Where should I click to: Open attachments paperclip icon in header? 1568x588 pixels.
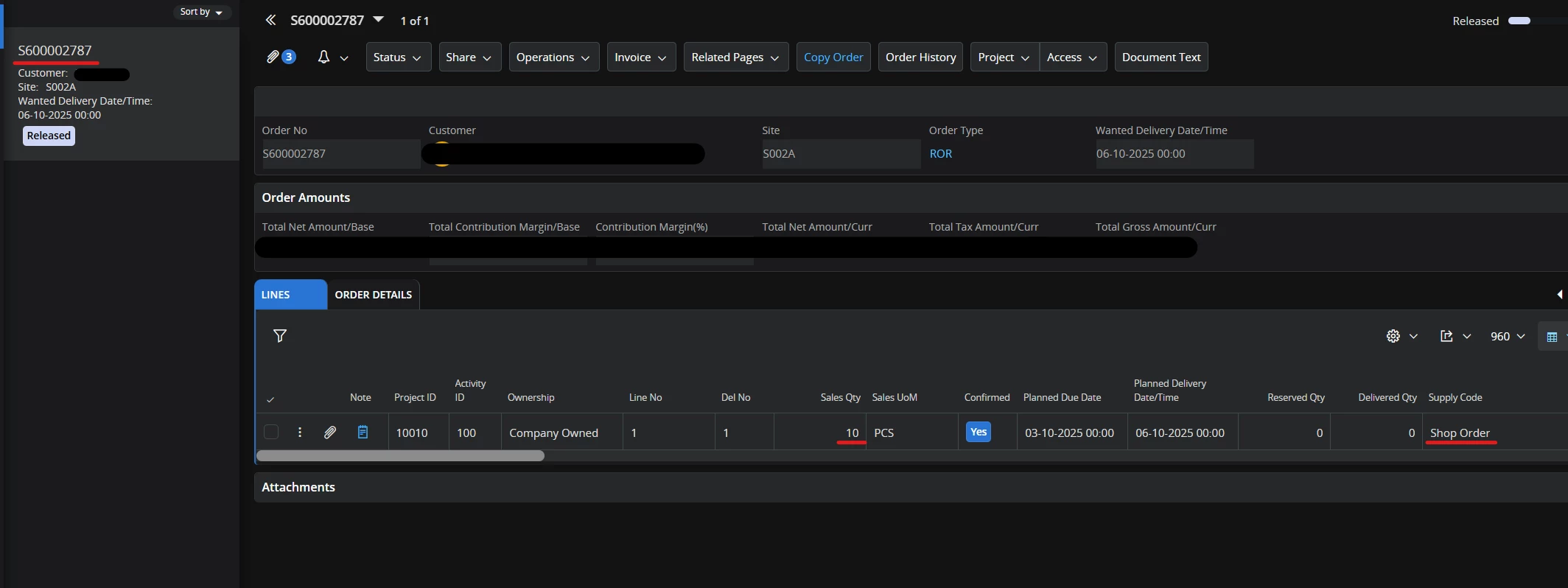(273, 57)
